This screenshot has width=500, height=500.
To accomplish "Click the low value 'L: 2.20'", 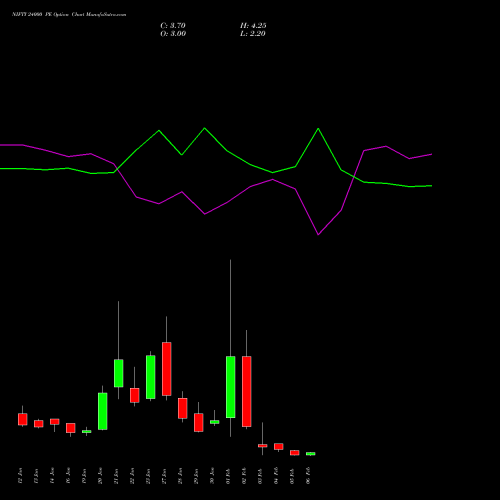I will point(253,34).
